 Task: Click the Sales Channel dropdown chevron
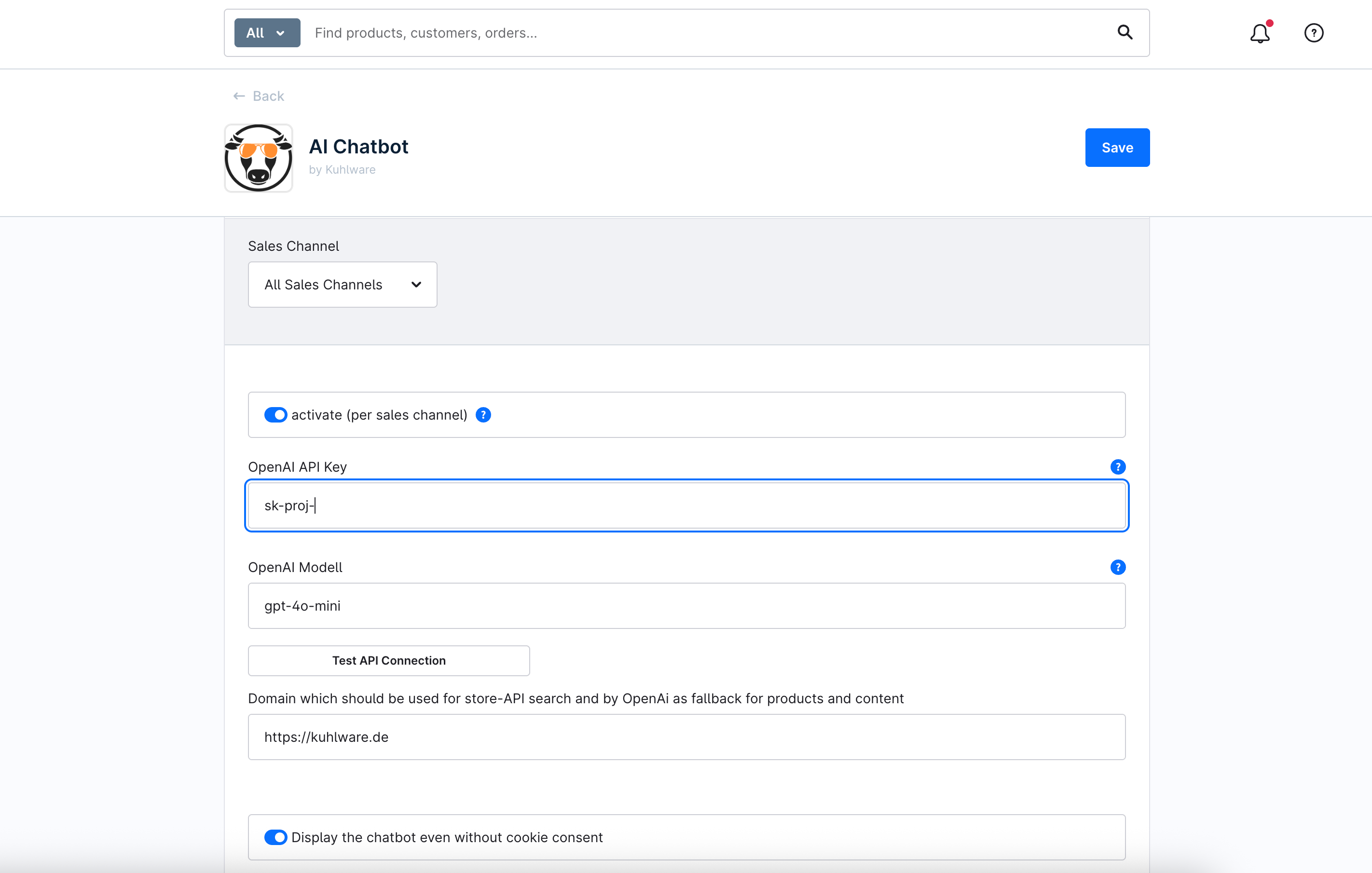pos(416,285)
